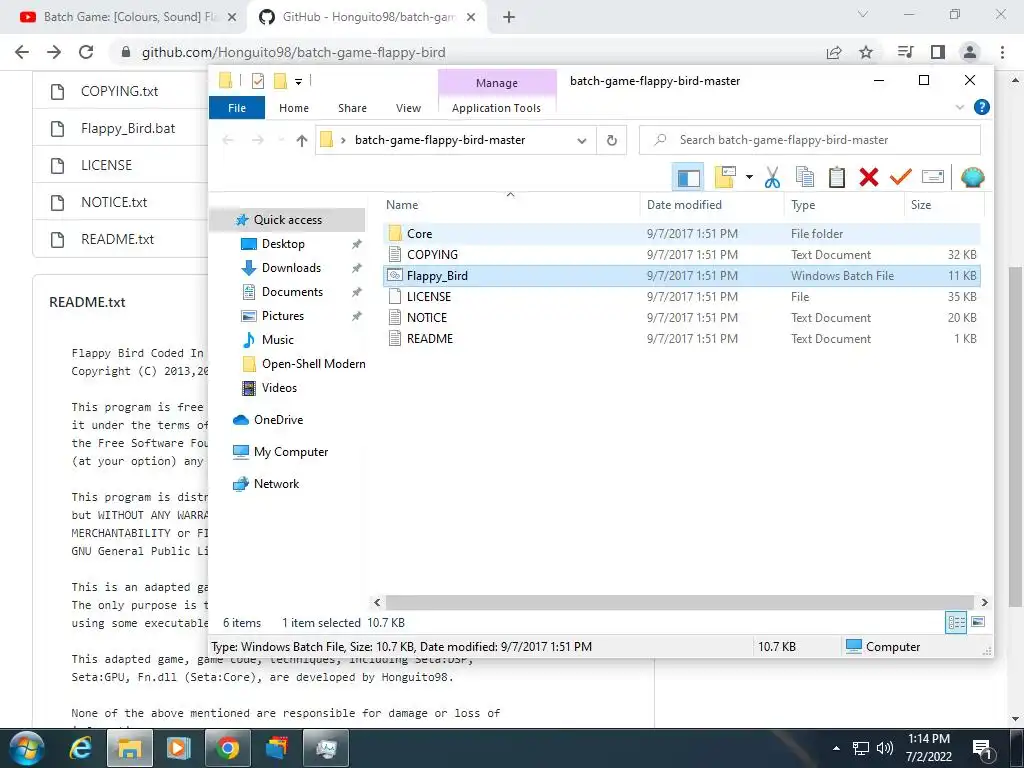Viewport: 1024px width, 768px height.
Task: Open the File tab in Explorer ribbon
Action: pyautogui.click(x=237, y=108)
